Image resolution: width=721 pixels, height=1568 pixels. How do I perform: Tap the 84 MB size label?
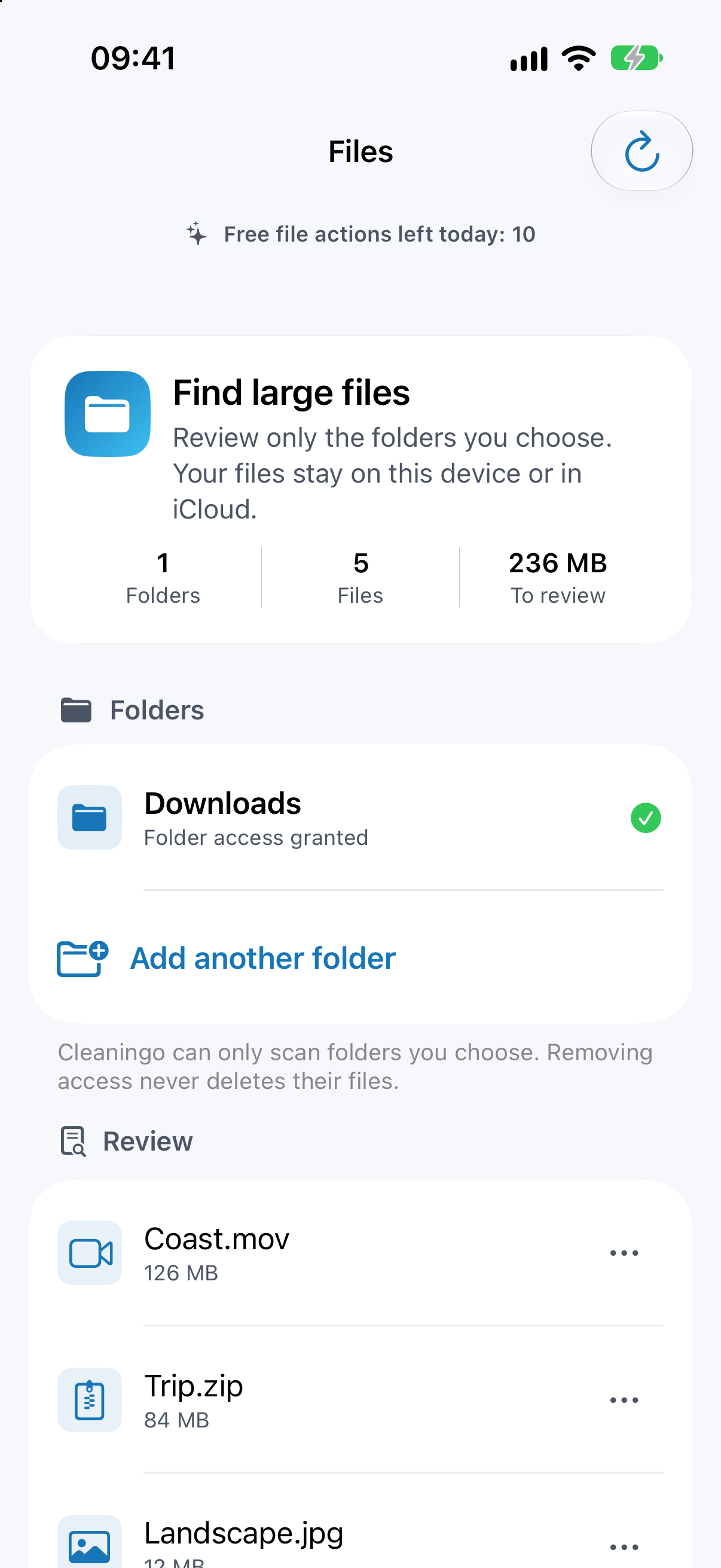pos(176,1421)
